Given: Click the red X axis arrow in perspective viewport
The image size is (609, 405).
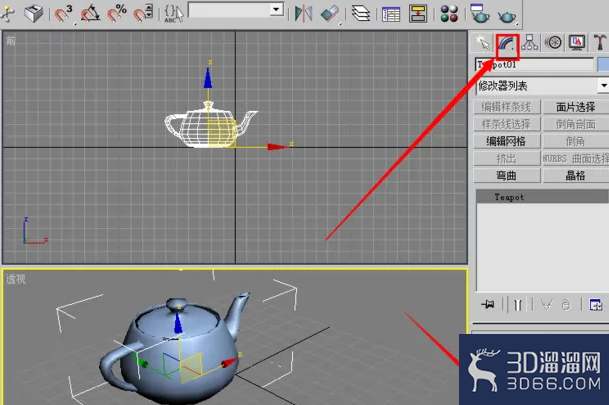Looking at the screenshot, I should 229,363.
